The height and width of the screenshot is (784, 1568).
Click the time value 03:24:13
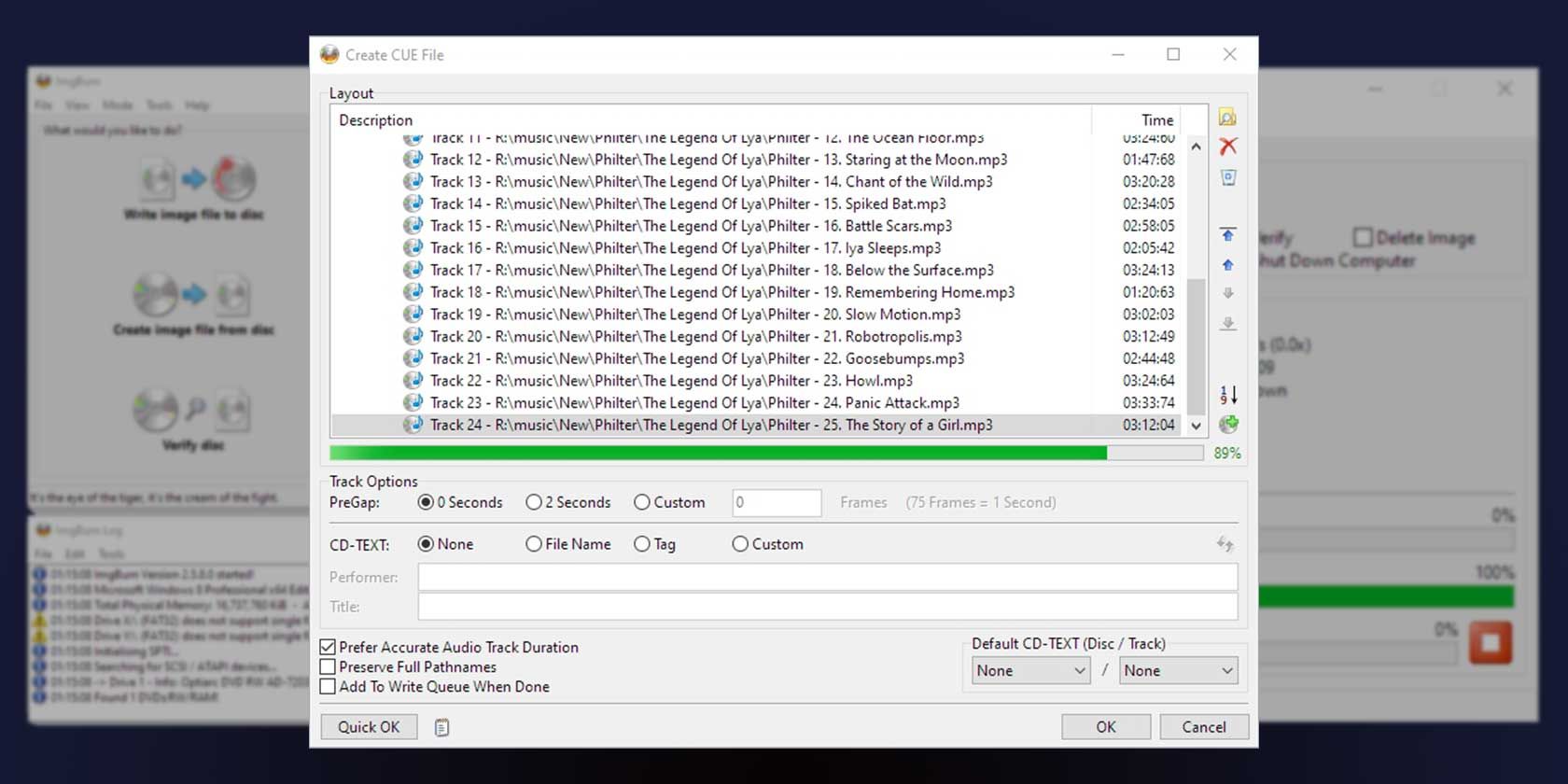1148,271
